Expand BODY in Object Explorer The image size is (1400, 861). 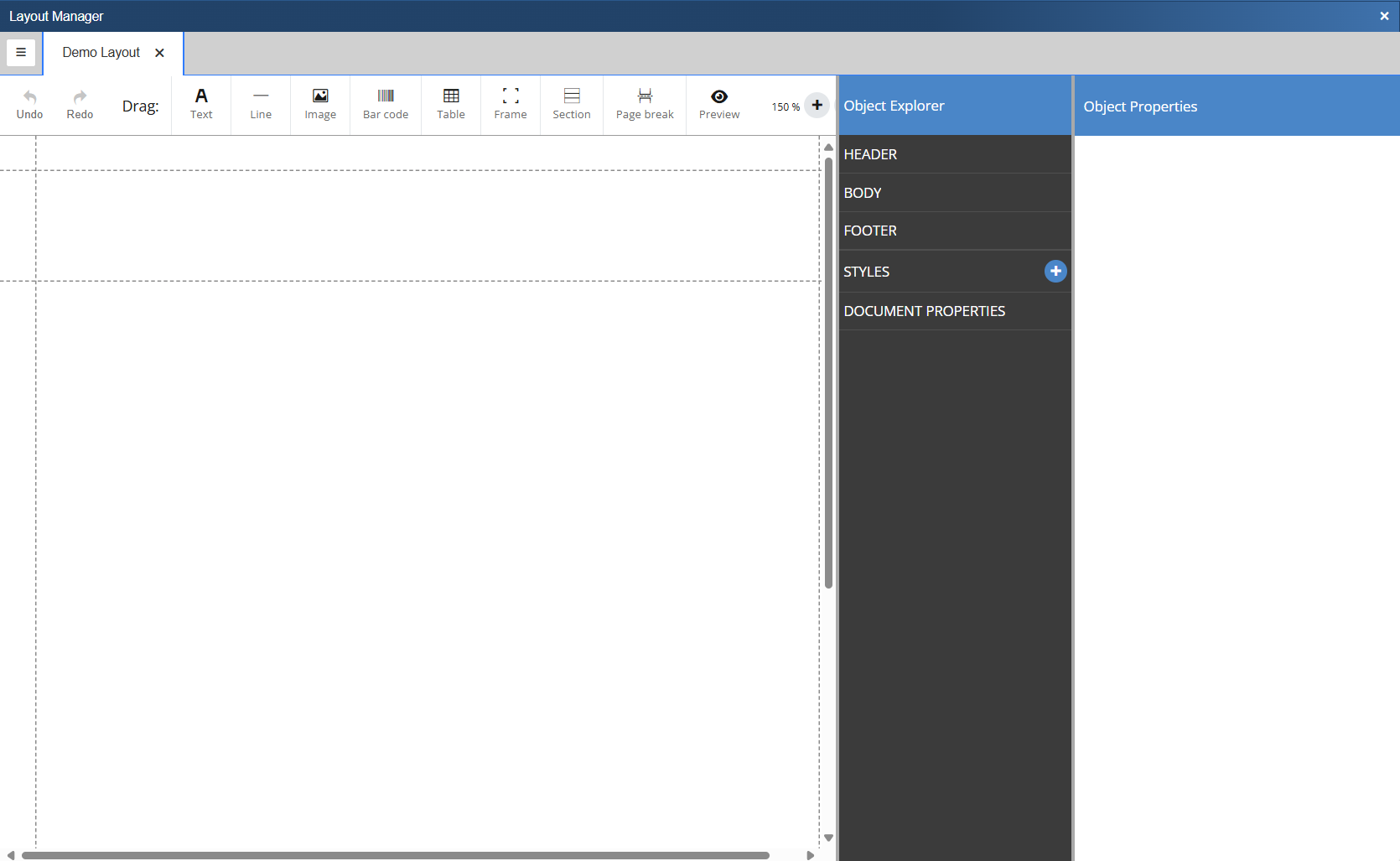tap(863, 193)
